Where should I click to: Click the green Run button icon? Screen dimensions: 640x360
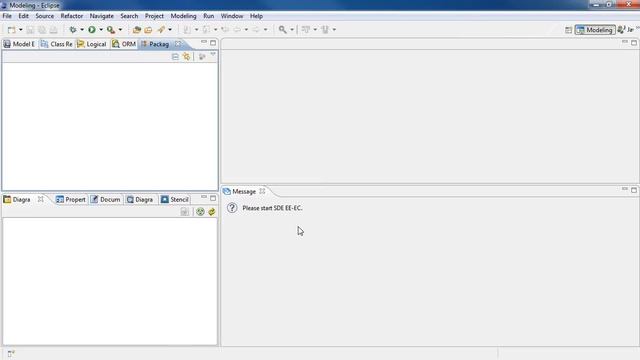point(92,29)
